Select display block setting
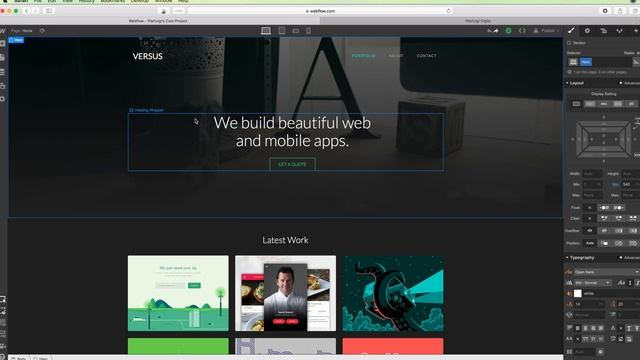The height and width of the screenshot is (360, 640). [576, 104]
